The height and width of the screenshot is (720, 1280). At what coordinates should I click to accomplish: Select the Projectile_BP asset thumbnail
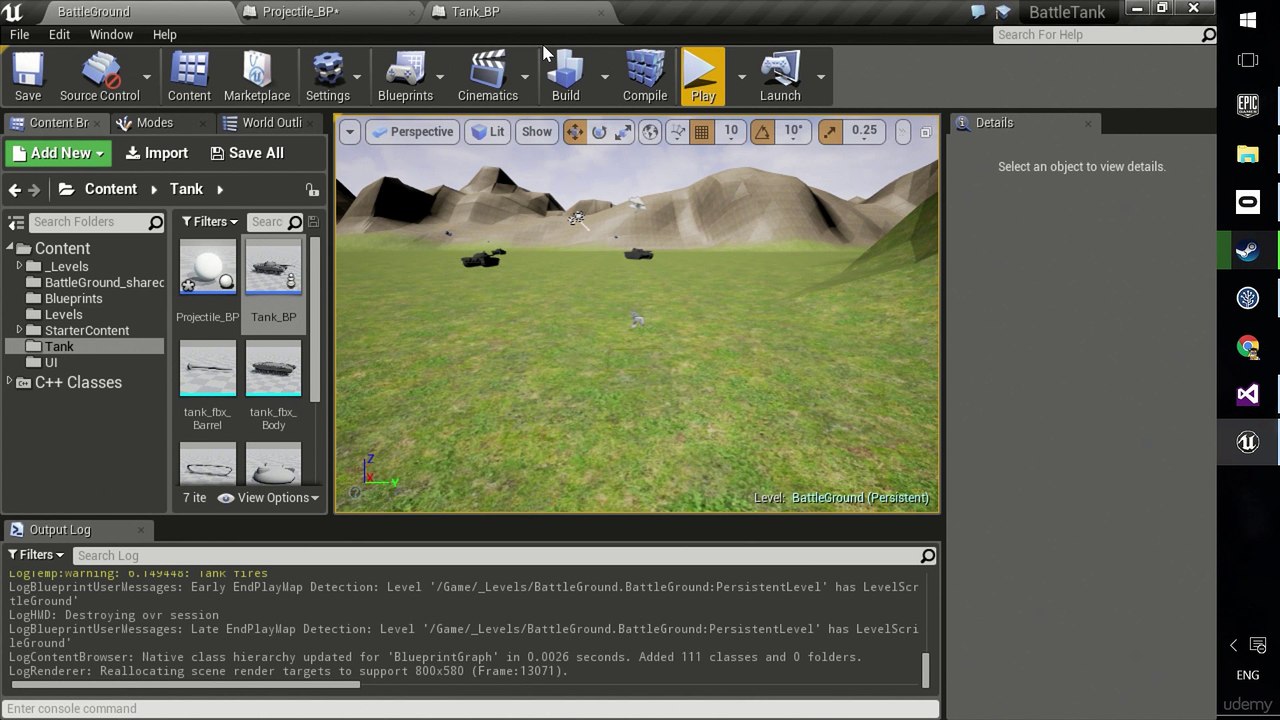[207, 269]
